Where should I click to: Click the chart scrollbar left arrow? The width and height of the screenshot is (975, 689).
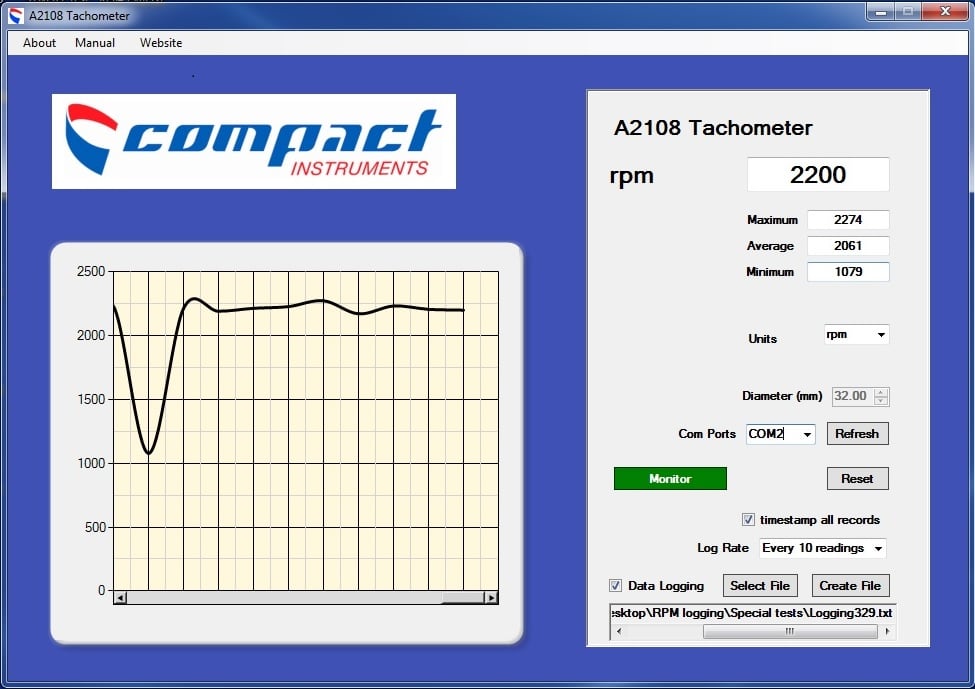pos(121,598)
